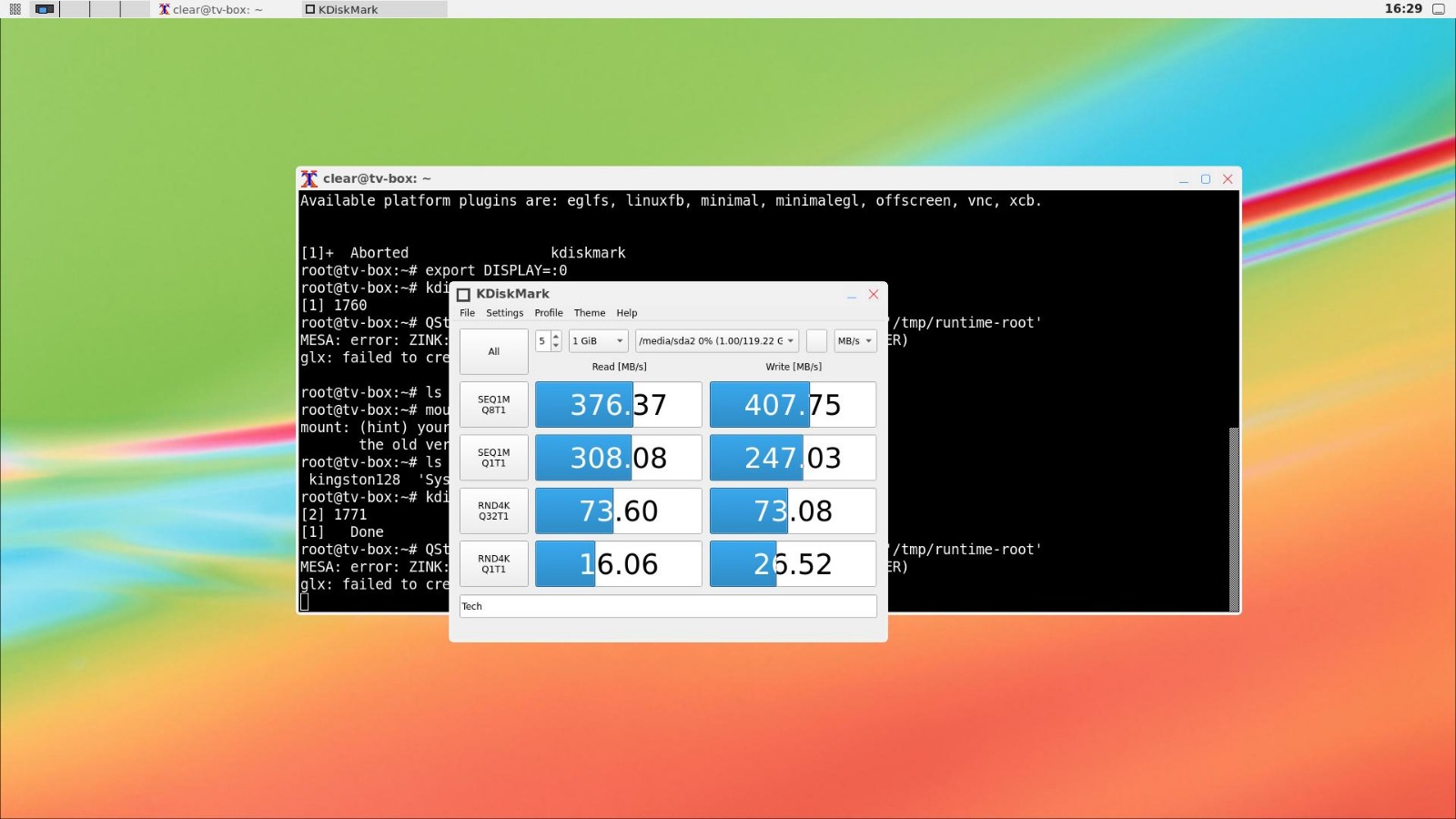Screen dimensions: 1456x819
Task: Close the KDiskMark window
Action: (874, 294)
